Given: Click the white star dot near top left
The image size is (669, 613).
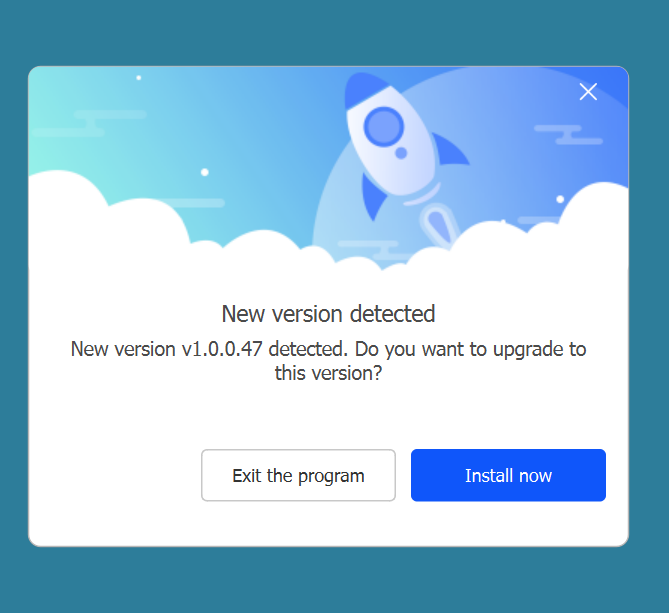Looking at the screenshot, I should pos(139,78).
